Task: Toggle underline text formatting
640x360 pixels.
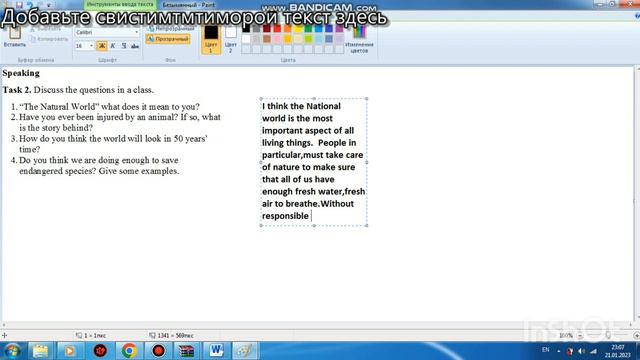Action: [124, 46]
